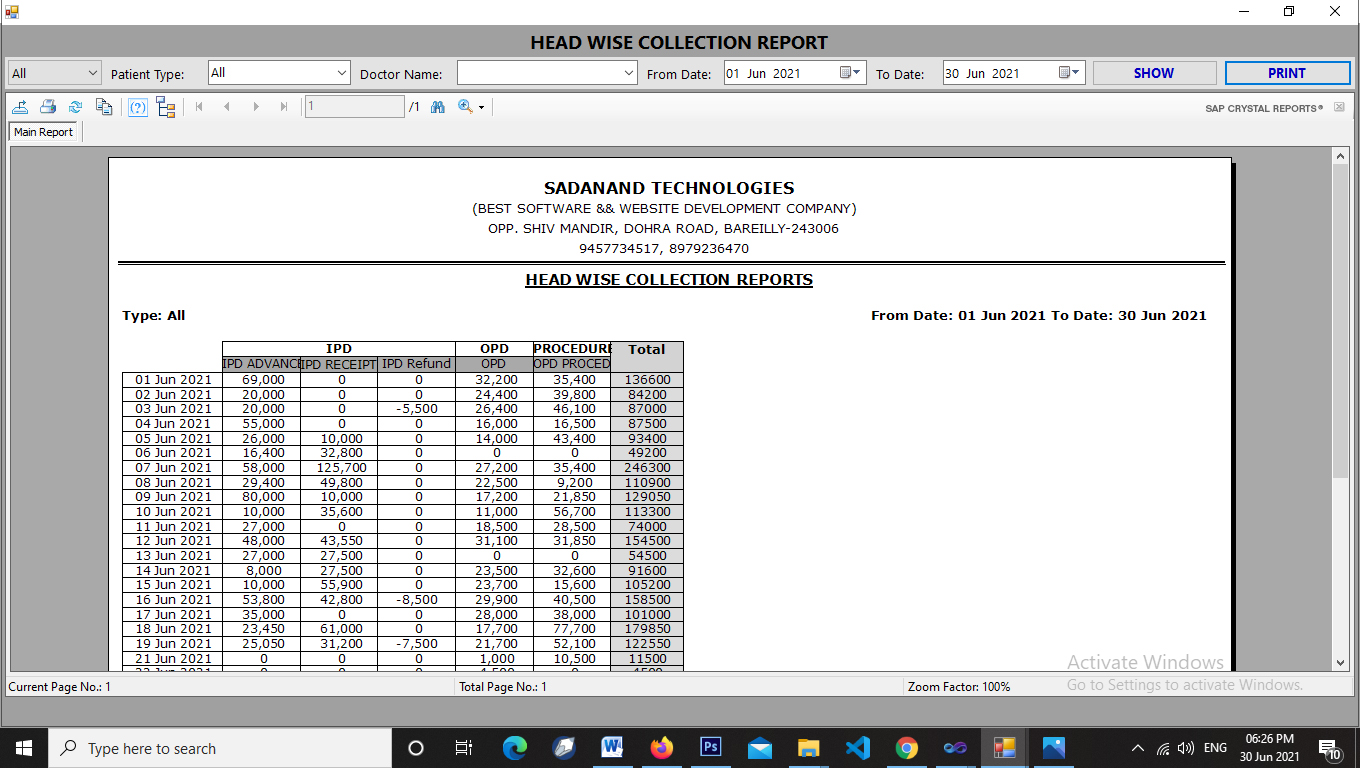The height and width of the screenshot is (768, 1360).
Task: Click the report scrollbar down arrow
Action: (x=1341, y=662)
